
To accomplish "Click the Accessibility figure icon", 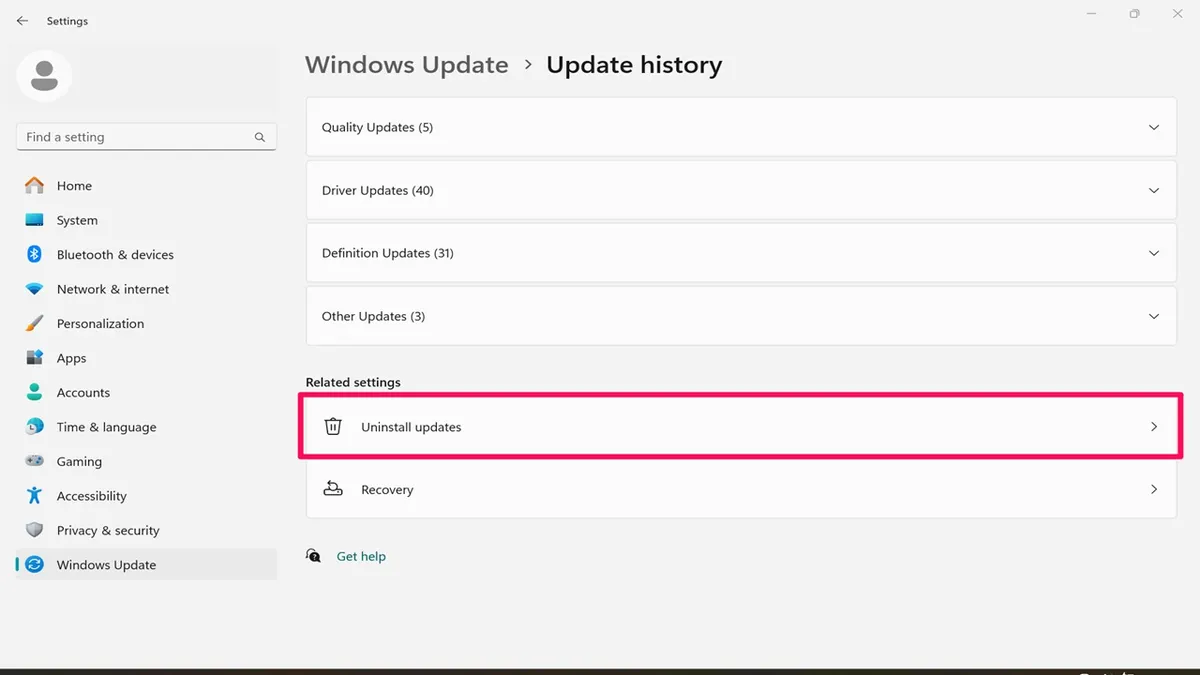I will click(x=35, y=495).
